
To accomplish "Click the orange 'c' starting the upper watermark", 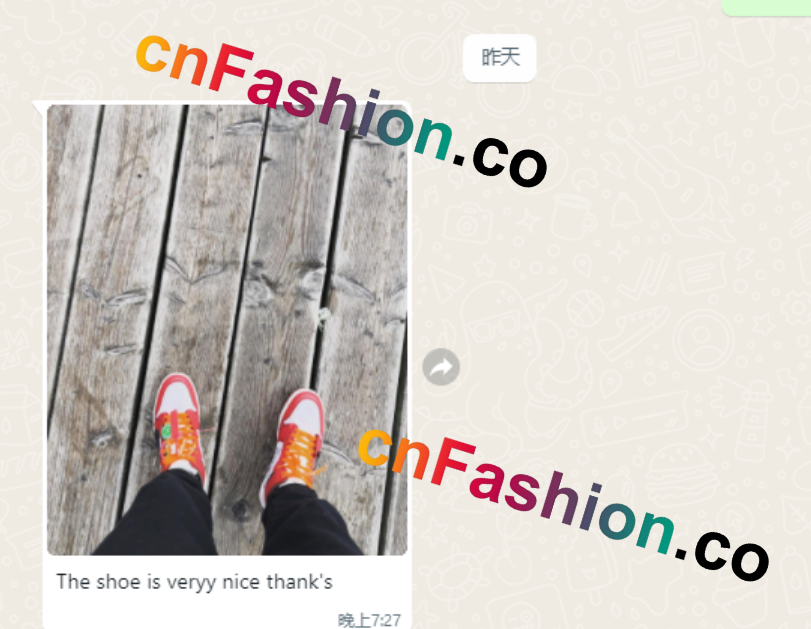I will (x=153, y=53).
